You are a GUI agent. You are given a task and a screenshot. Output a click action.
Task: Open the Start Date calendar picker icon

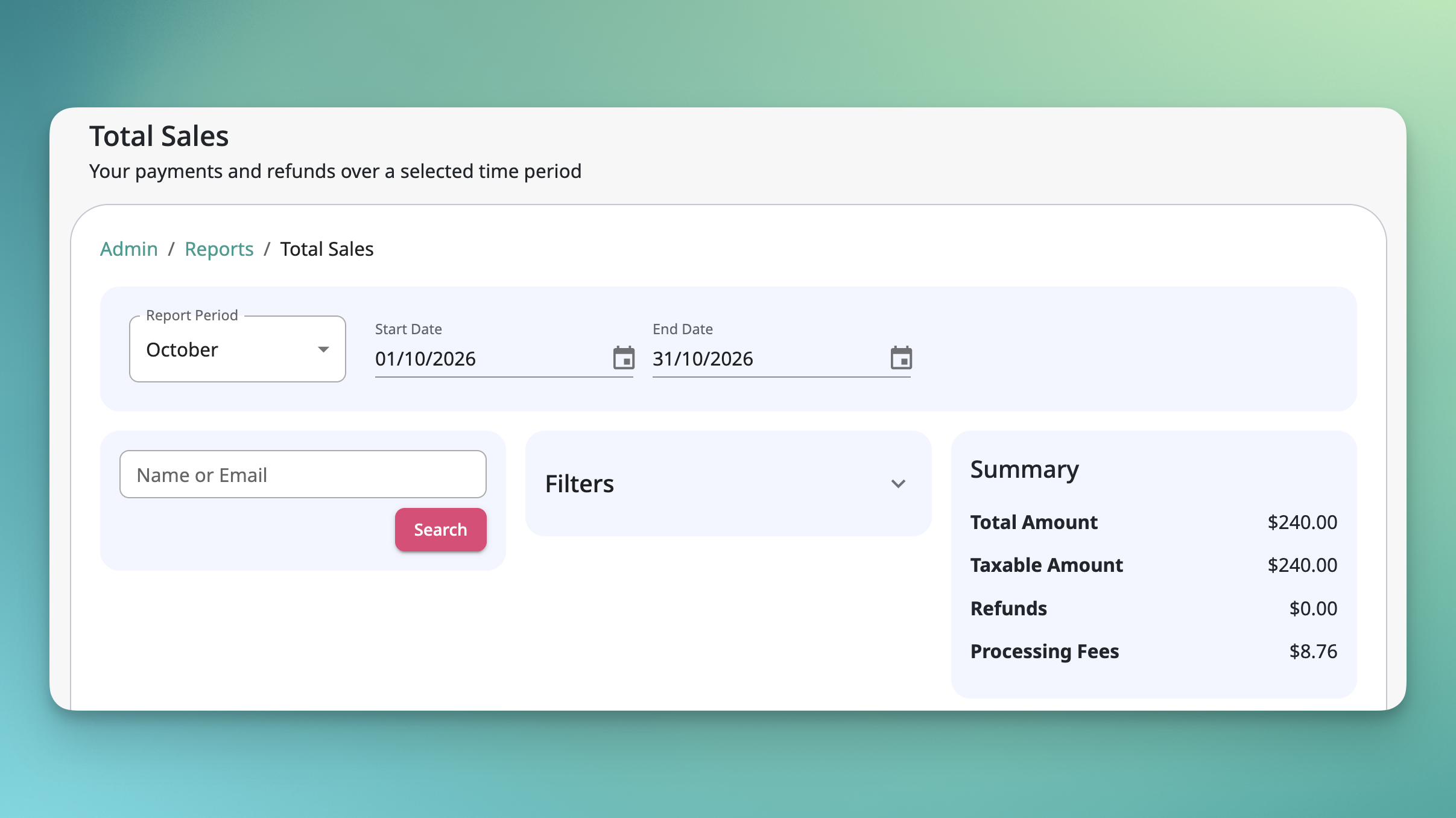coord(624,358)
